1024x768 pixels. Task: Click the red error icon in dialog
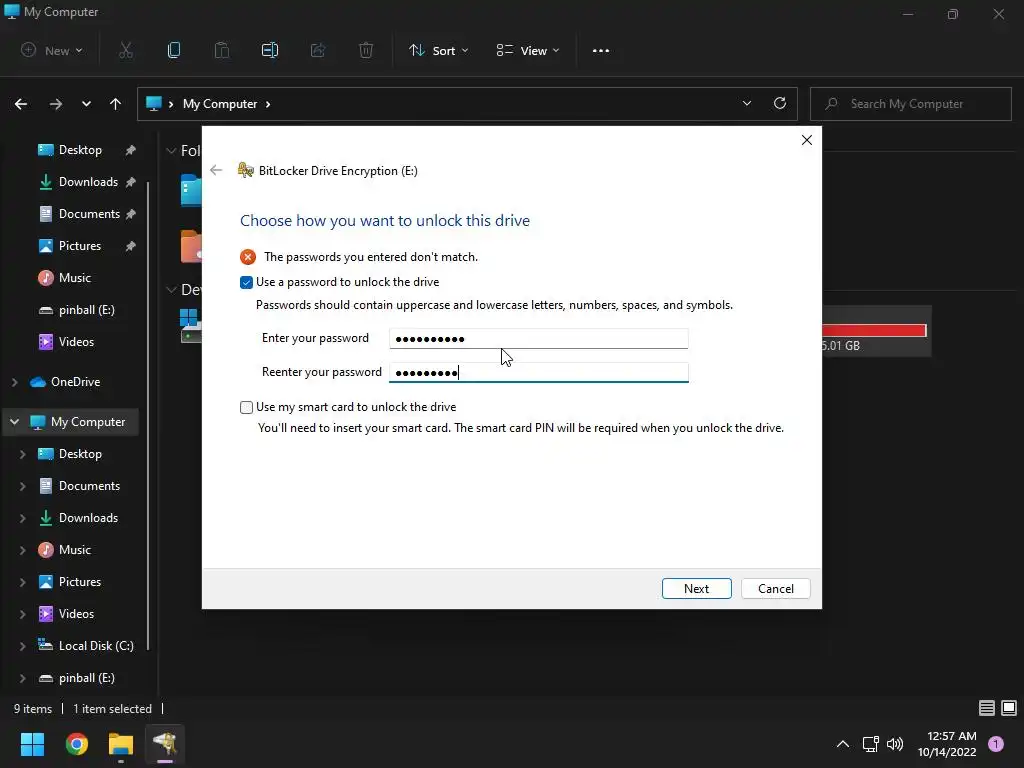(x=248, y=257)
